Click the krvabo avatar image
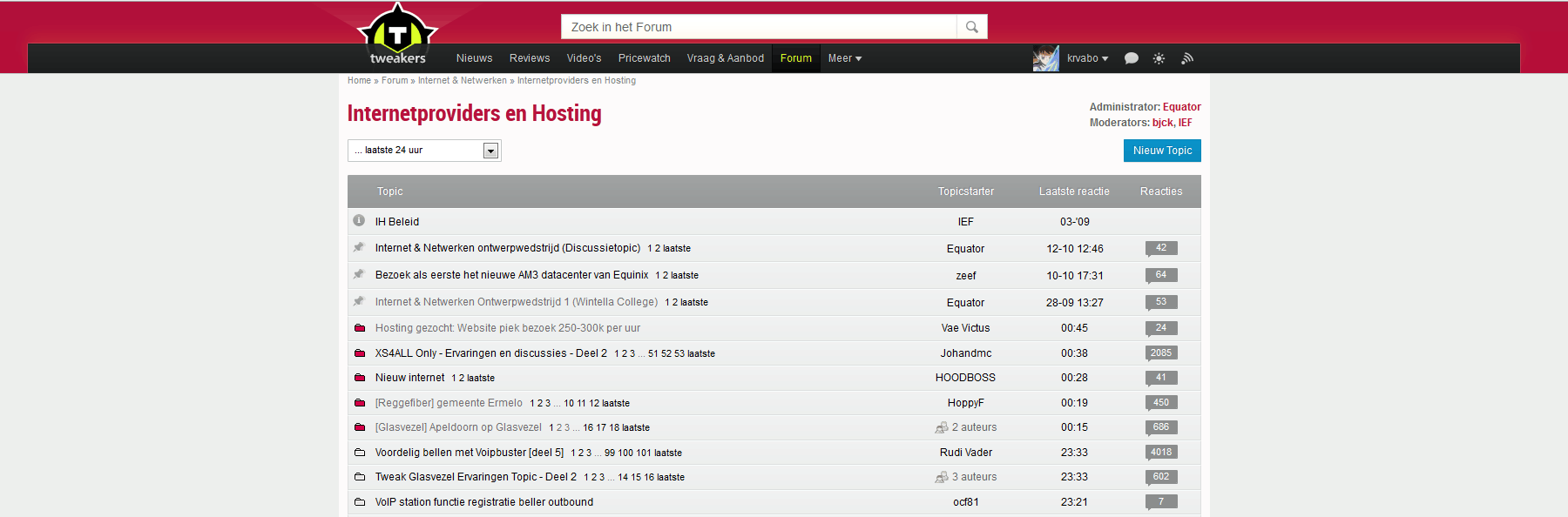 tap(1045, 58)
